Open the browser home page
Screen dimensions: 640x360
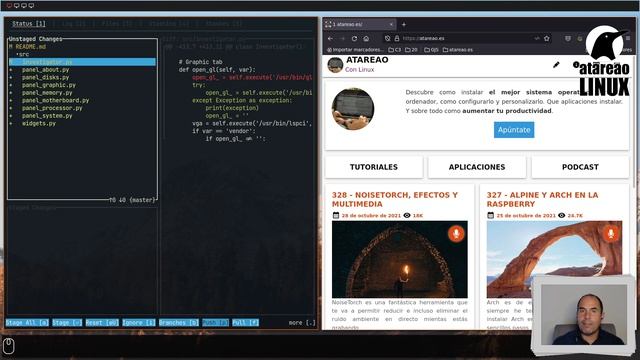366,38
